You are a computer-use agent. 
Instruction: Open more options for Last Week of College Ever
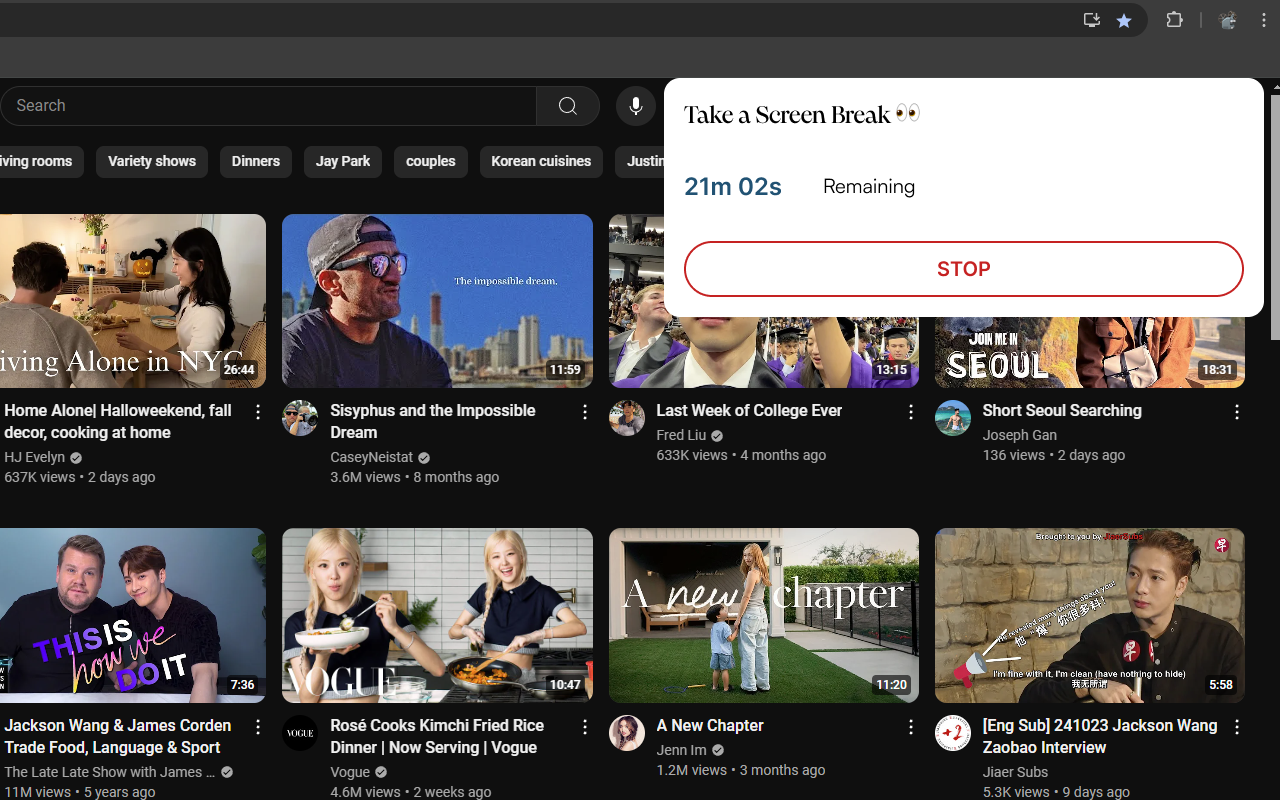tap(911, 412)
